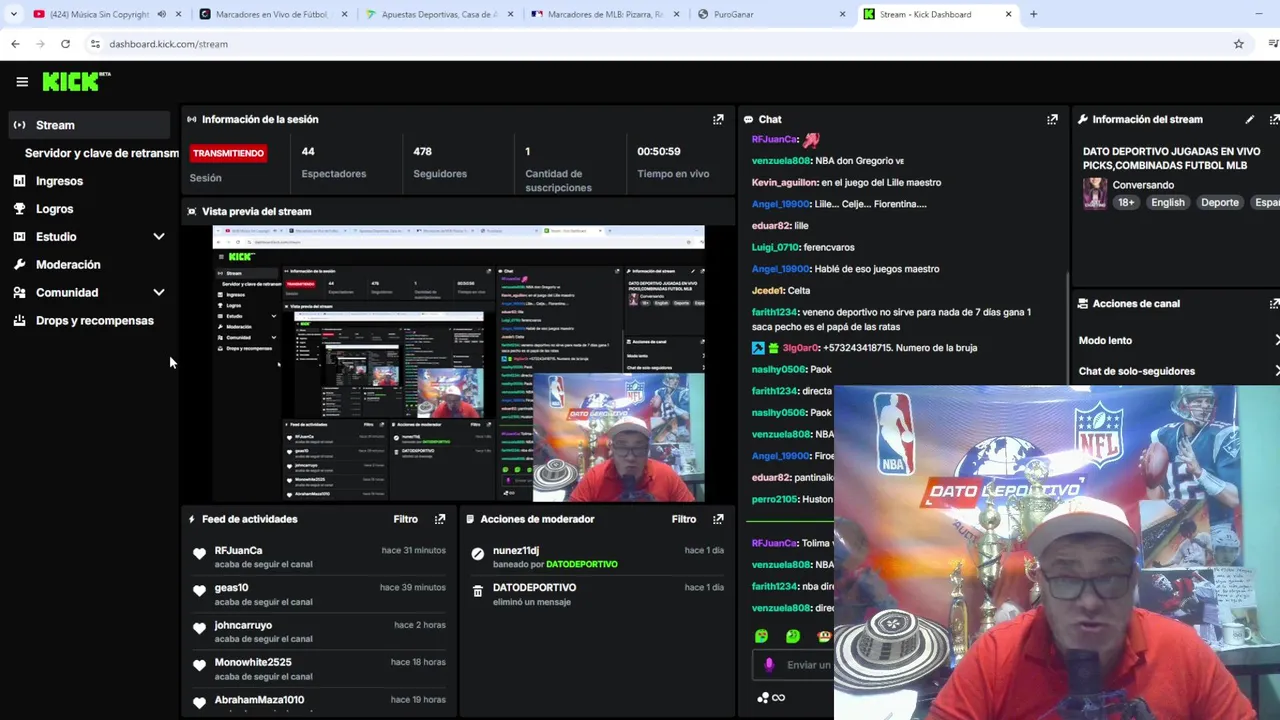The image size is (1280, 720).
Task: Open a new browser tab
Action: tap(1033, 14)
